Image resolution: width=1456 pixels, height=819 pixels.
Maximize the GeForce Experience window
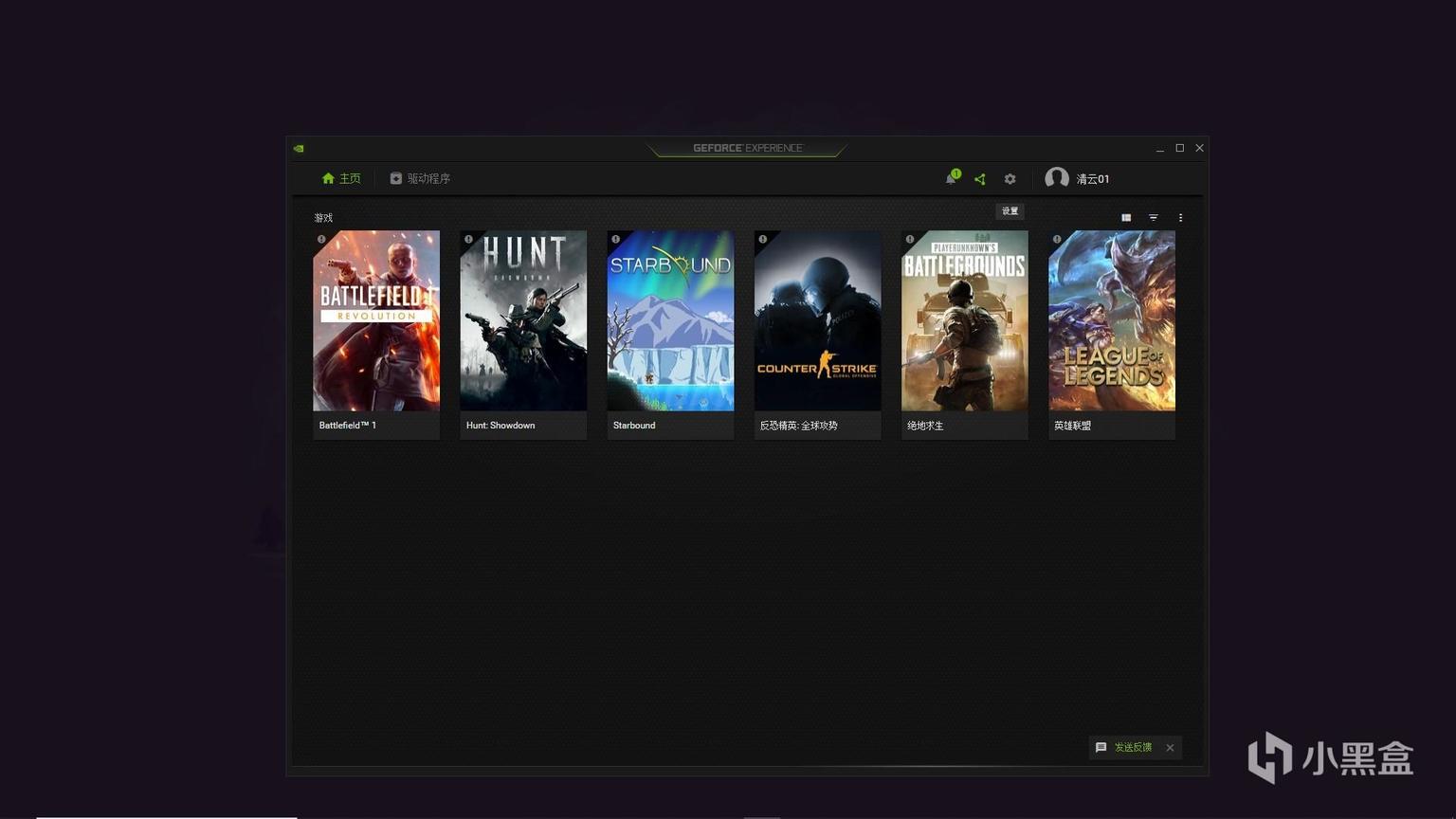click(1179, 148)
